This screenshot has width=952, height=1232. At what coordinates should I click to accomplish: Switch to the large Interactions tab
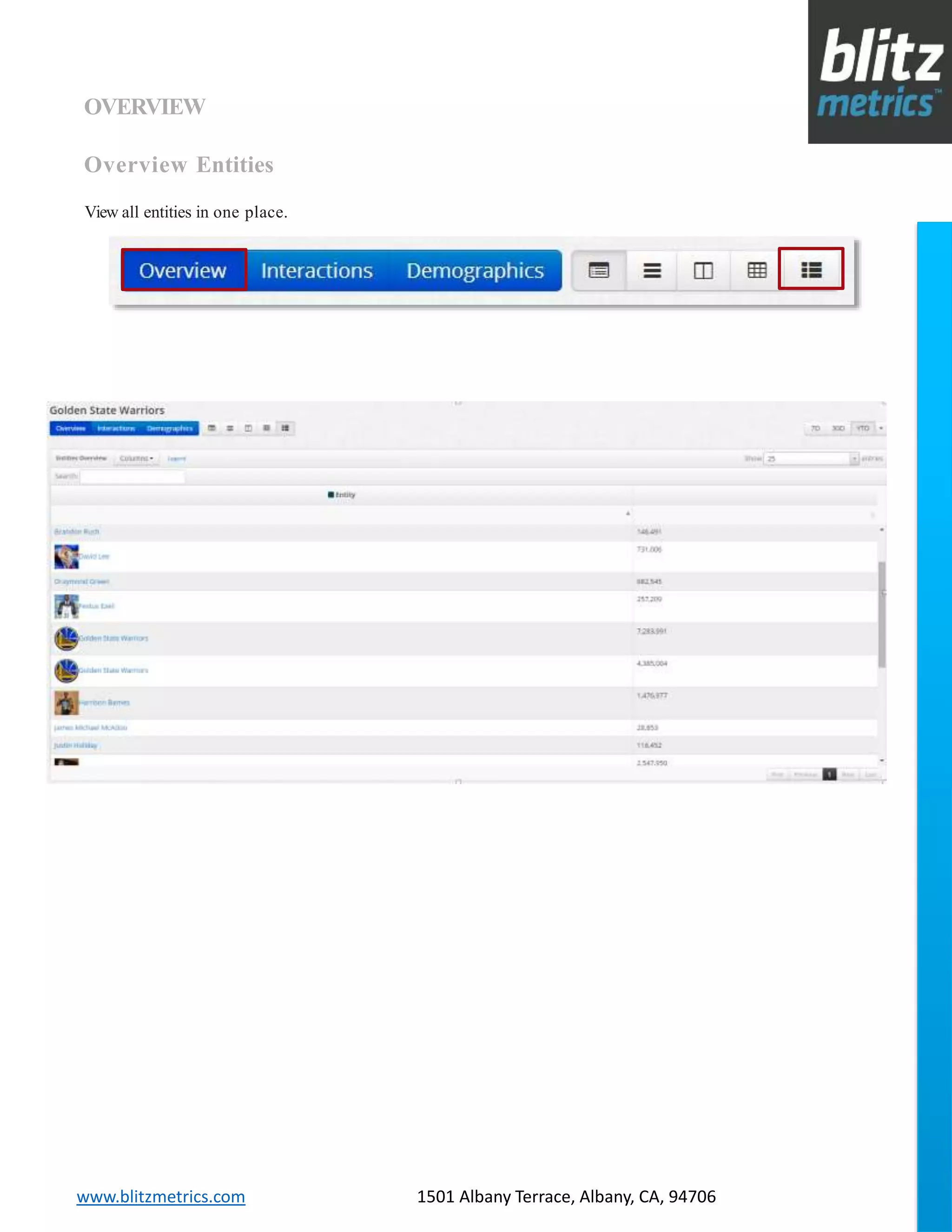click(x=317, y=271)
